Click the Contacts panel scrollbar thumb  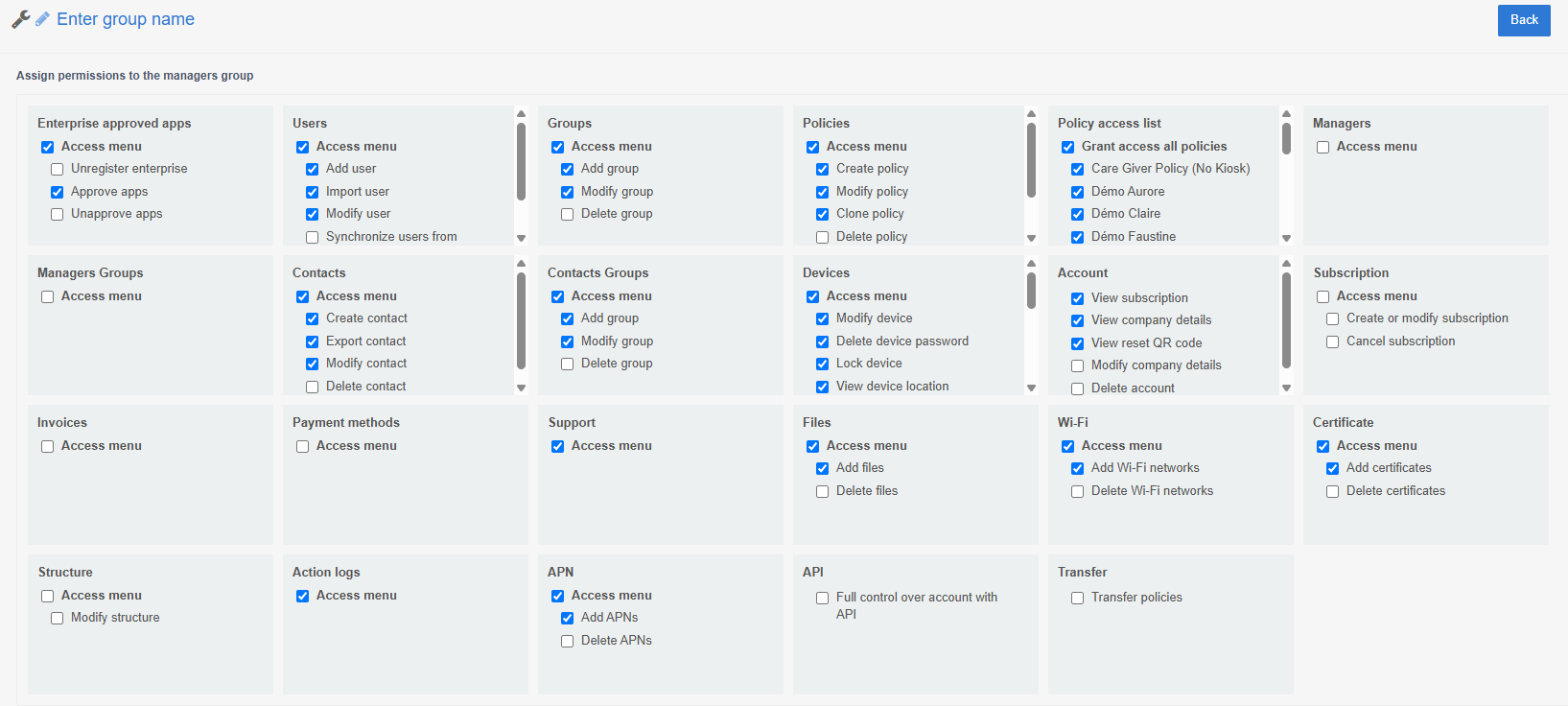(521, 320)
